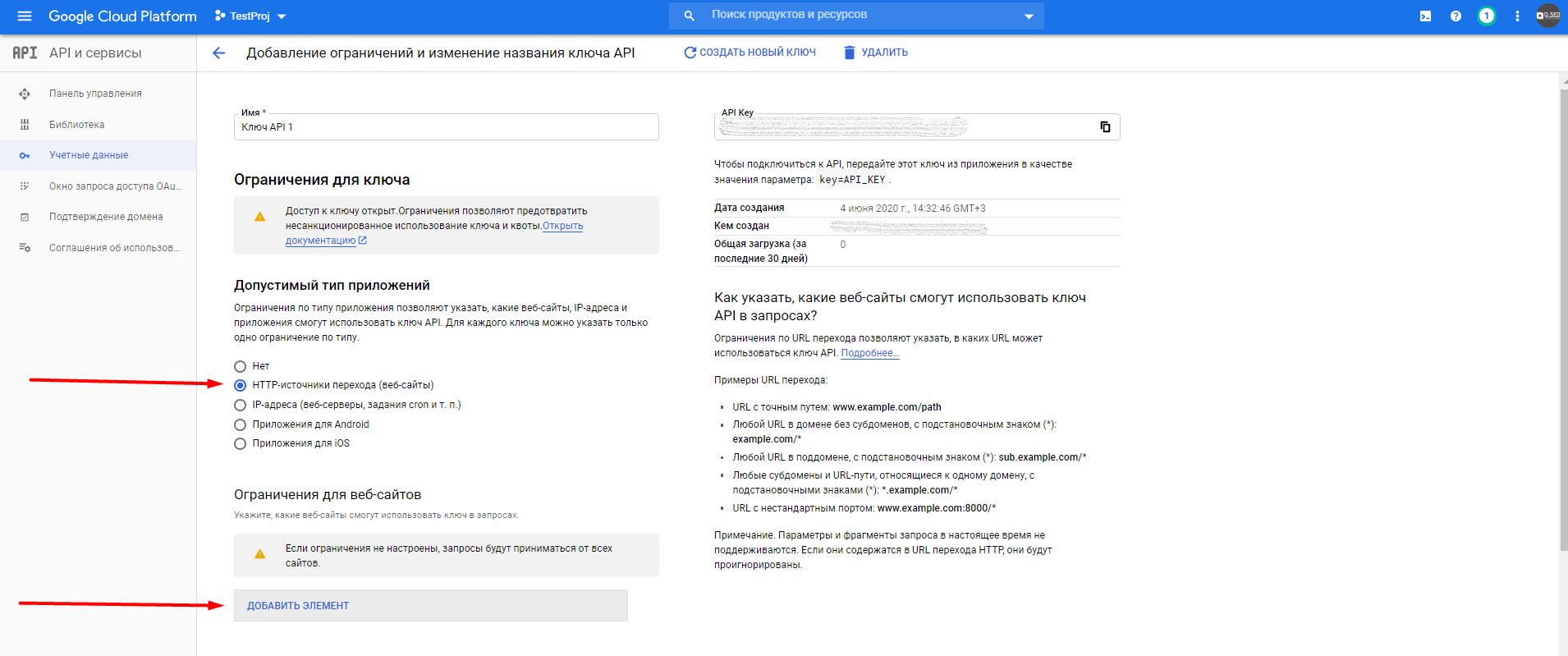This screenshot has height=656, width=1568.
Task: Click 'СОЗДАТЬ НОВЫЙ КЛЮЧ' button
Action: 750,53
